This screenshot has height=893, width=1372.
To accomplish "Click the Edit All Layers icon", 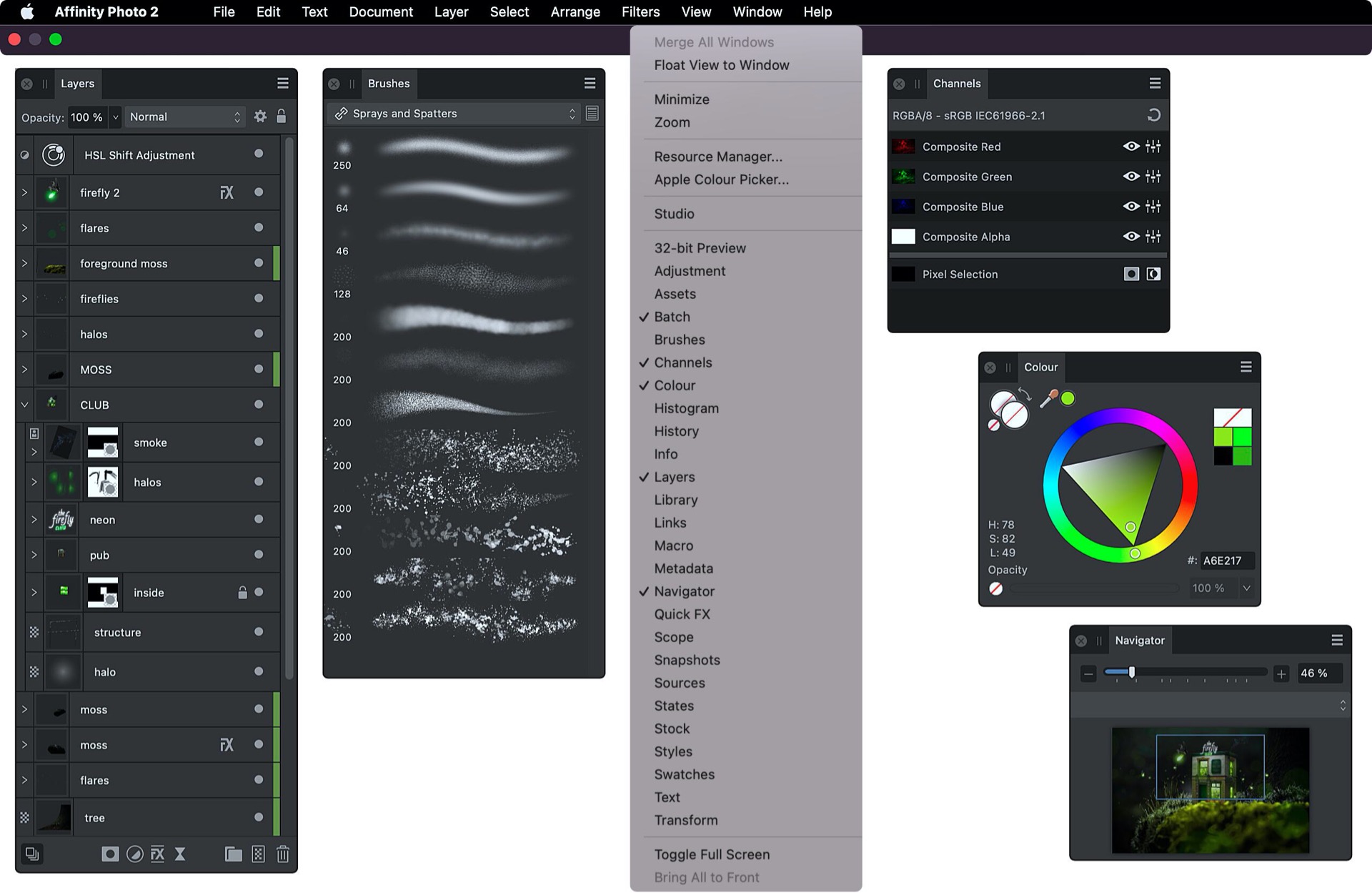I will (32, 854).
